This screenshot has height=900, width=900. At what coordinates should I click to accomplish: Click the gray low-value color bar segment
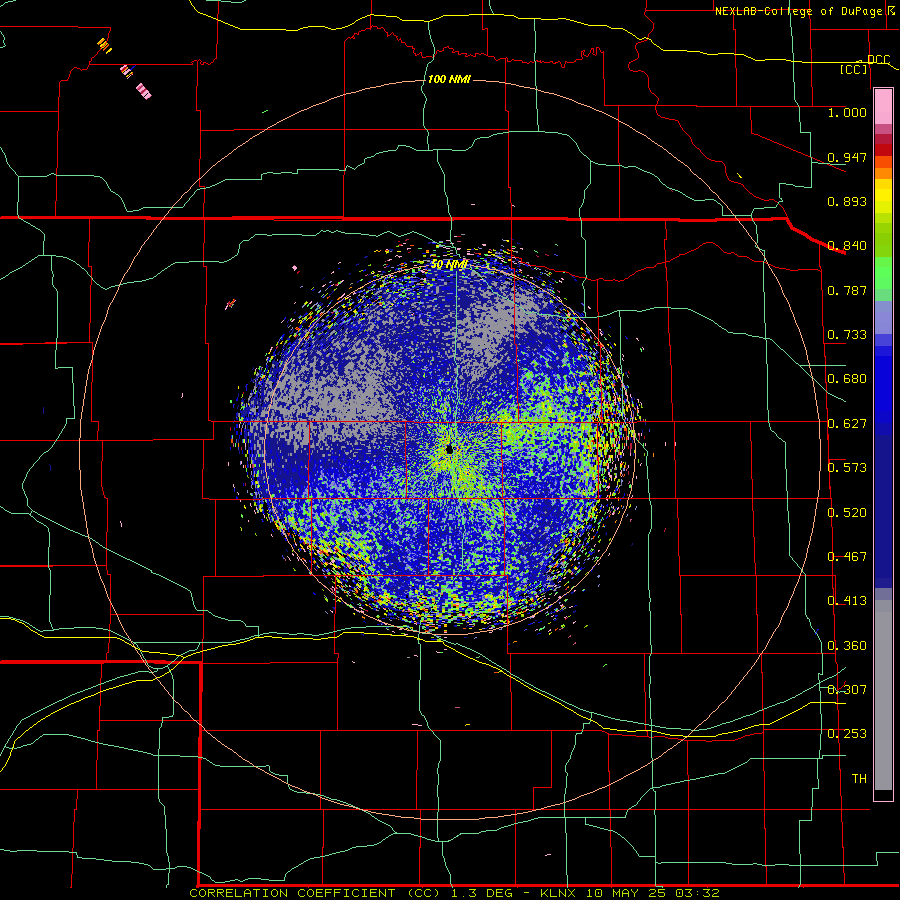[883, 695]
